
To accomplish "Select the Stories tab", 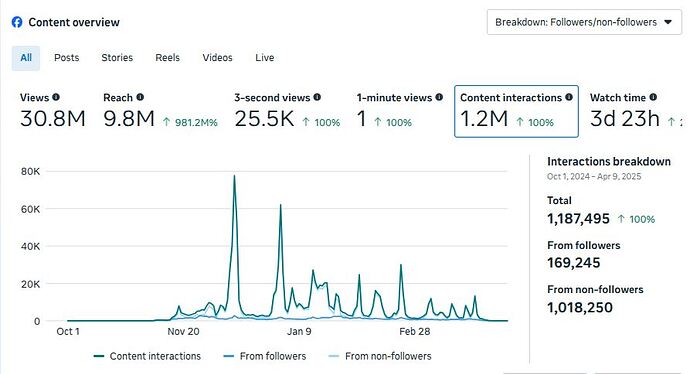I will pyautogui.click(x=117, y=58).
